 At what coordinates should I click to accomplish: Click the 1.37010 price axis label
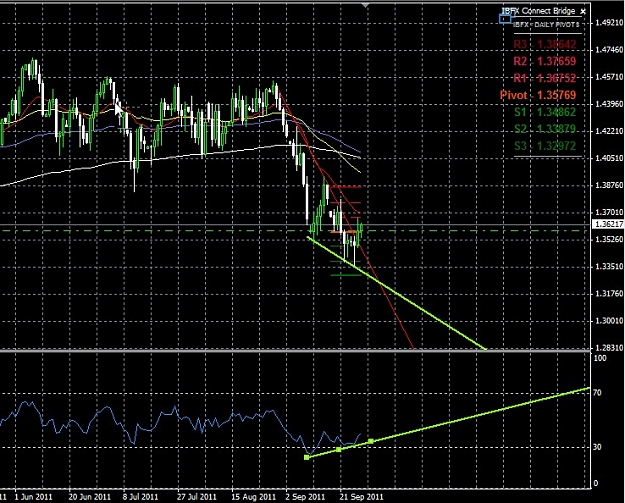[x=609, y=212]
